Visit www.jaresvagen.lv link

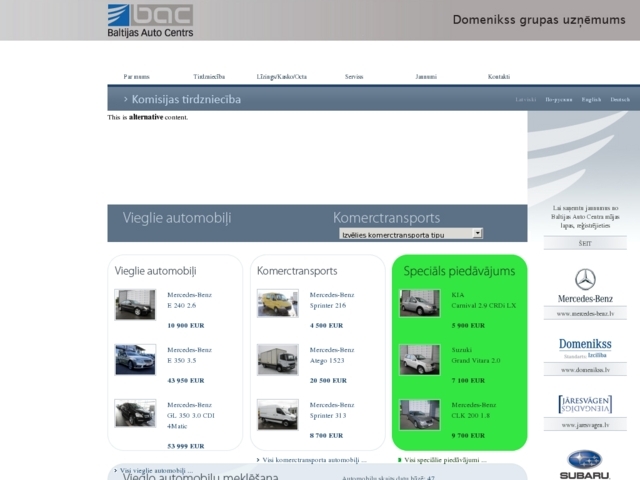(585, 425)
